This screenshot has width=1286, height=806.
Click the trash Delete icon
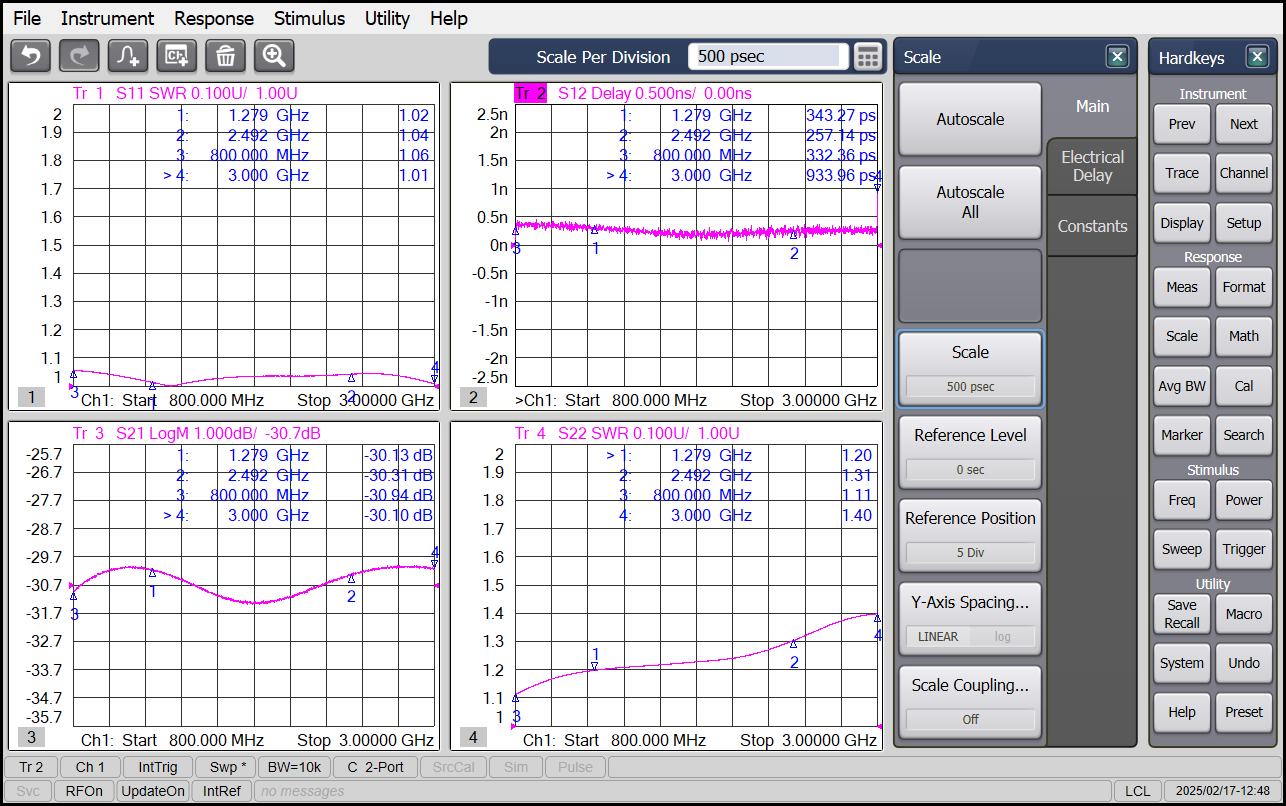point(226,56)
